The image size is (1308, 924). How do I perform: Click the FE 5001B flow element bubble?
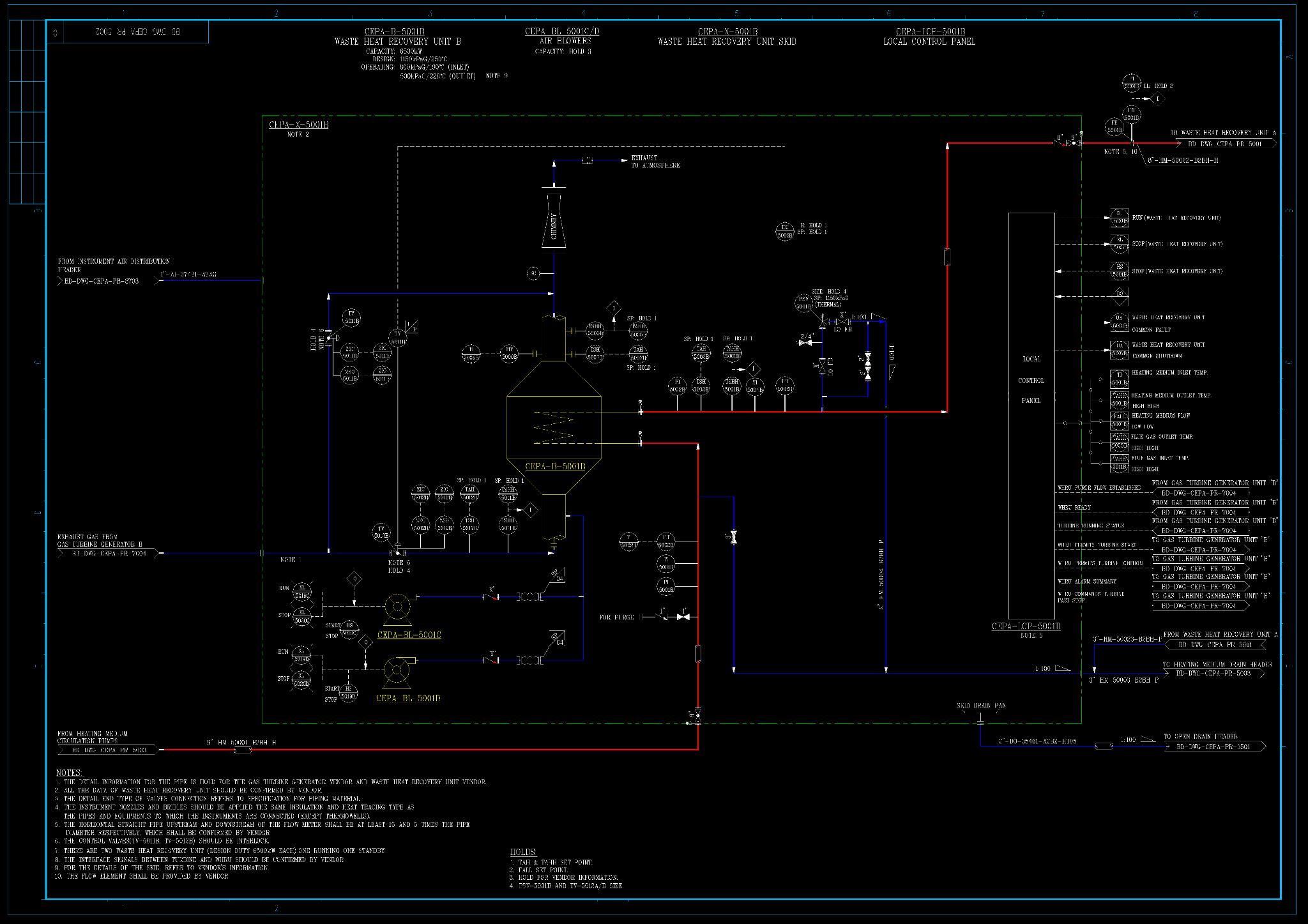coord(1114,126)
